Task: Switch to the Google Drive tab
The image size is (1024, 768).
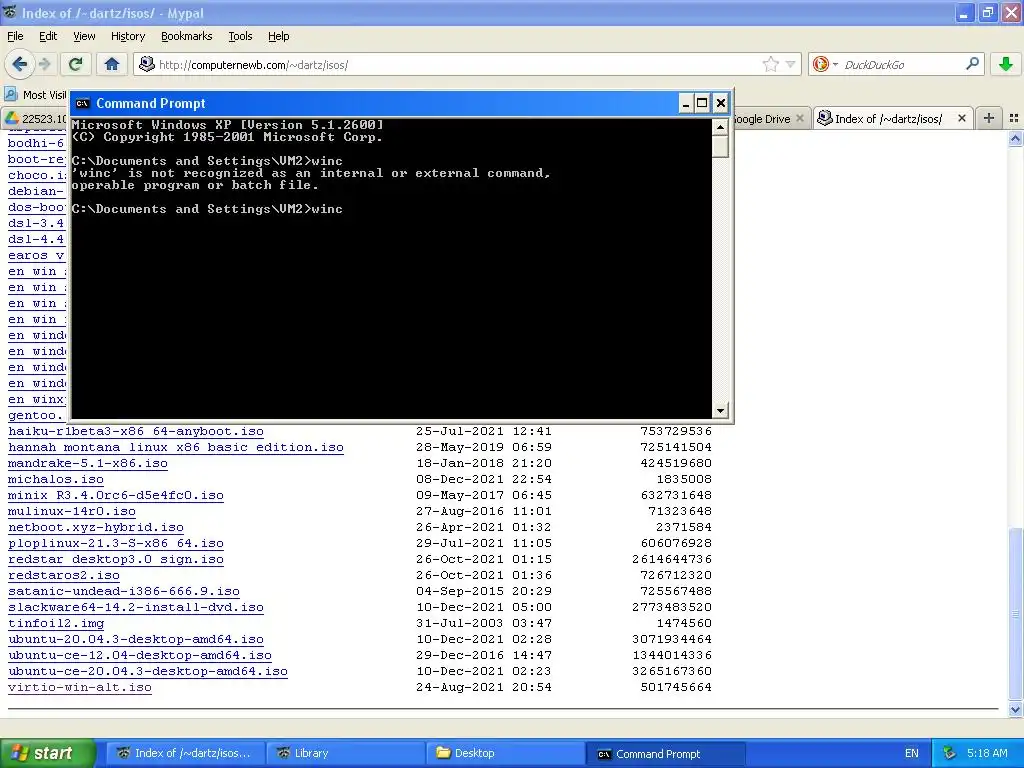Action: tap(761, 119)
